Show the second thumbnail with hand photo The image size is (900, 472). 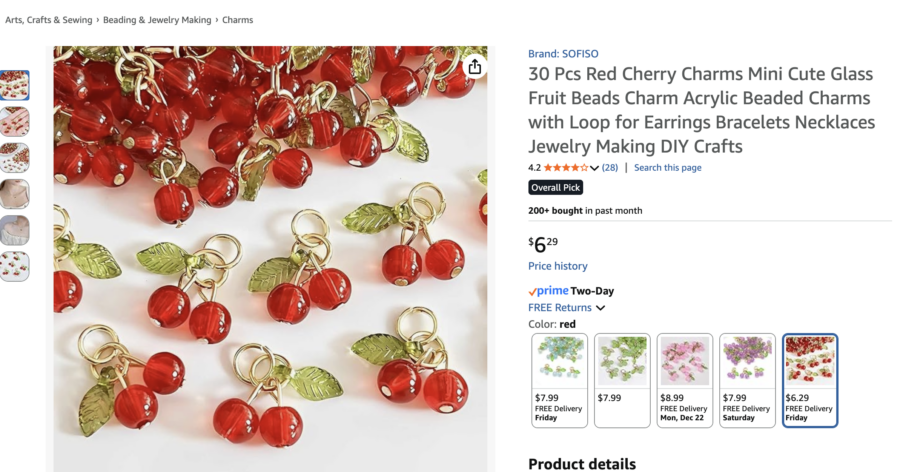(x=15, y=122)
